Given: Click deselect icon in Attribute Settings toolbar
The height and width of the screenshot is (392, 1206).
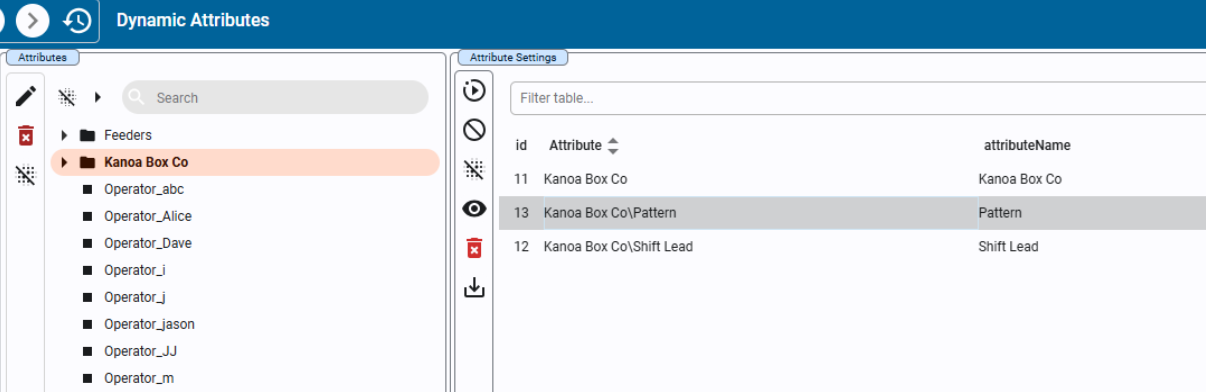Looking at the screenshot, I should click(x=474, y=169).
